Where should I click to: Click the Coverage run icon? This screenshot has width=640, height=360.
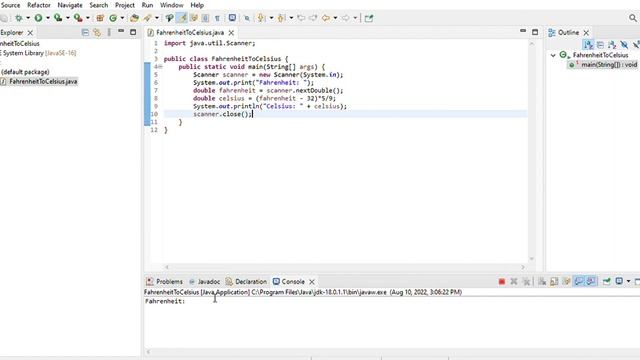coord(58,18)
